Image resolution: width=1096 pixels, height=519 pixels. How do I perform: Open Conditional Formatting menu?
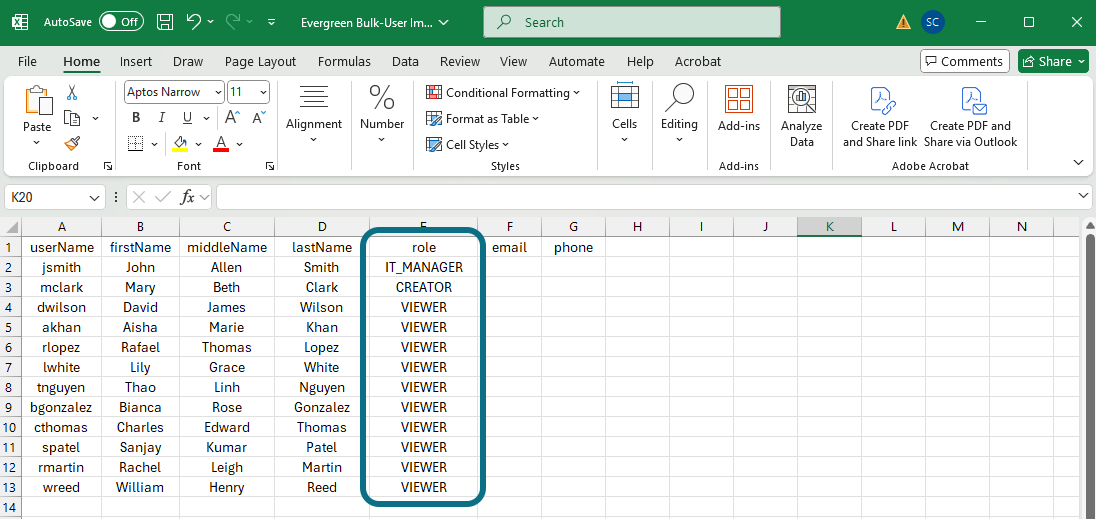[503, 92]
